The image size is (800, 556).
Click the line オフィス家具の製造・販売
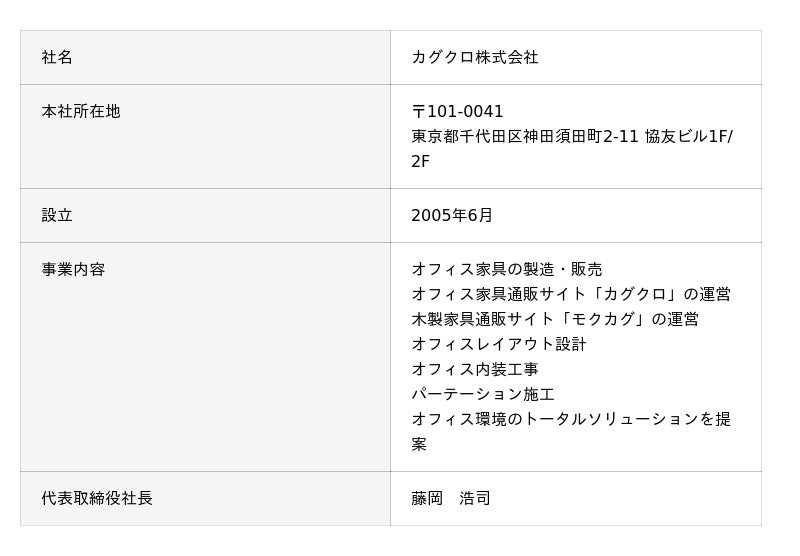pyautogui.click(x=507, y=270)
